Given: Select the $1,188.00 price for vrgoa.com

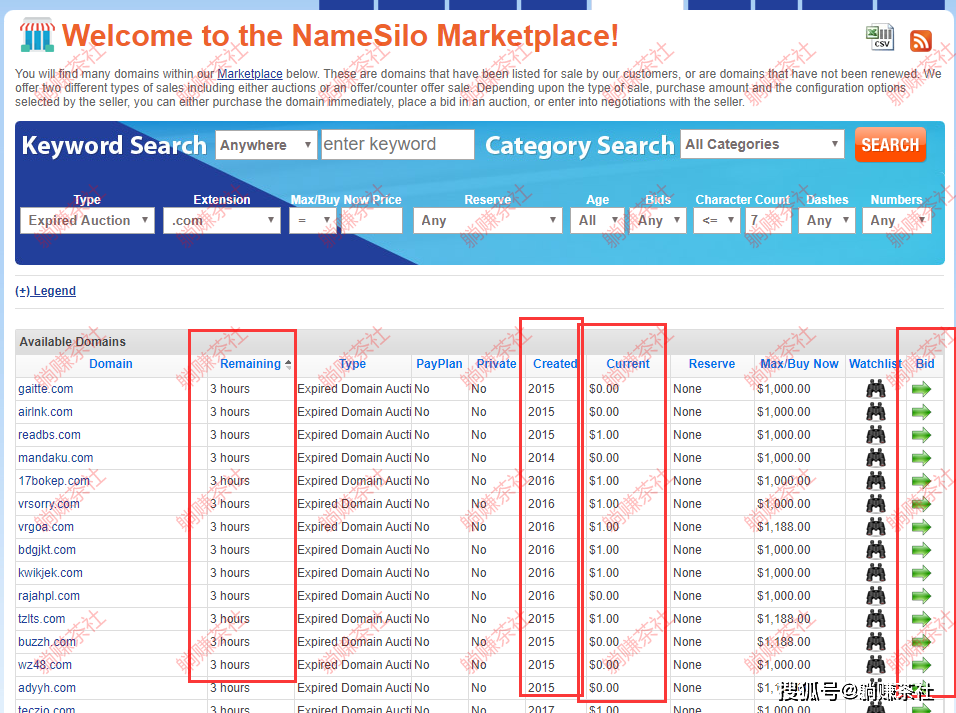Looking at the screenshot, I should click(783, 527).
